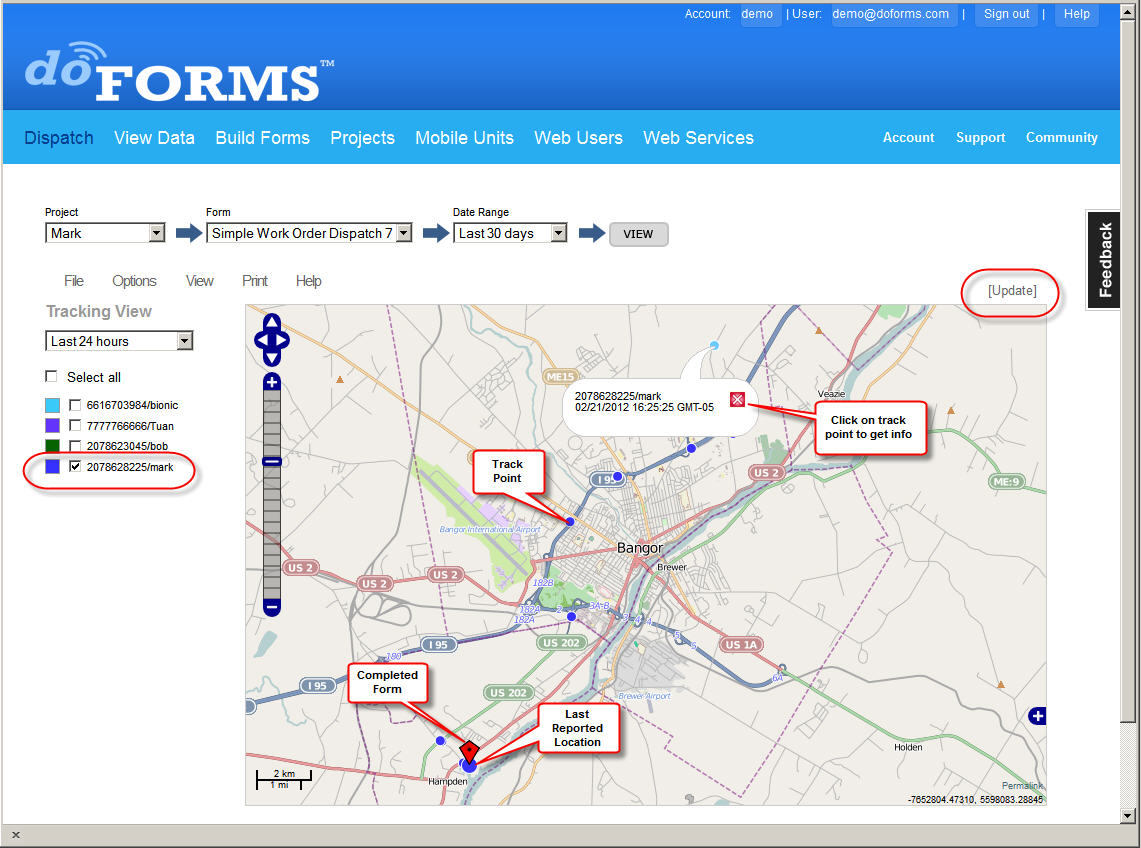Click the doForms logo
Screen dimensions: 1141x848
pyautogui.click(x=178, y=72)
